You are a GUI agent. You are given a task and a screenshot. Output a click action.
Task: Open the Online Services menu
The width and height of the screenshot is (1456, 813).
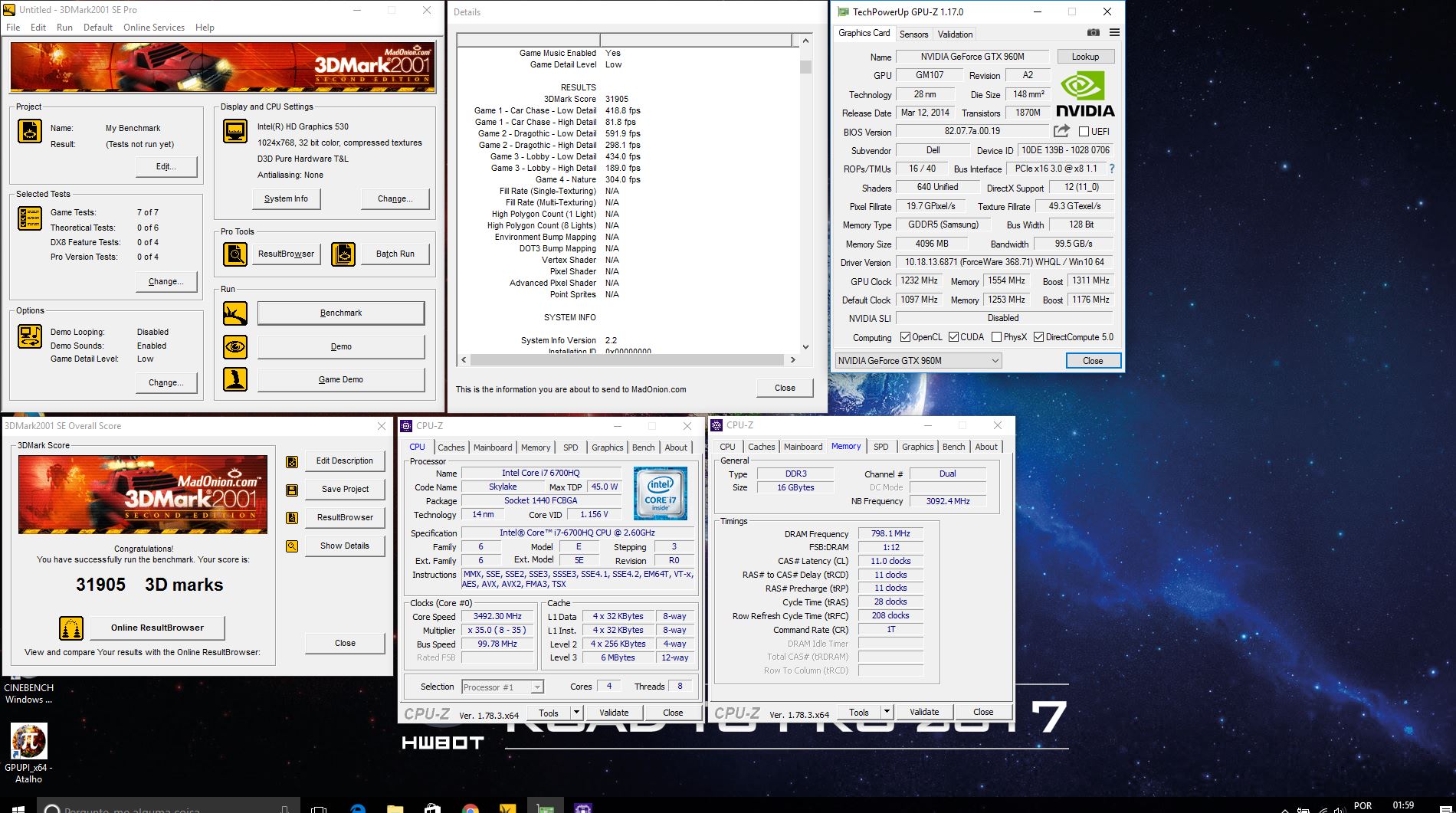(x=154, y=28)
